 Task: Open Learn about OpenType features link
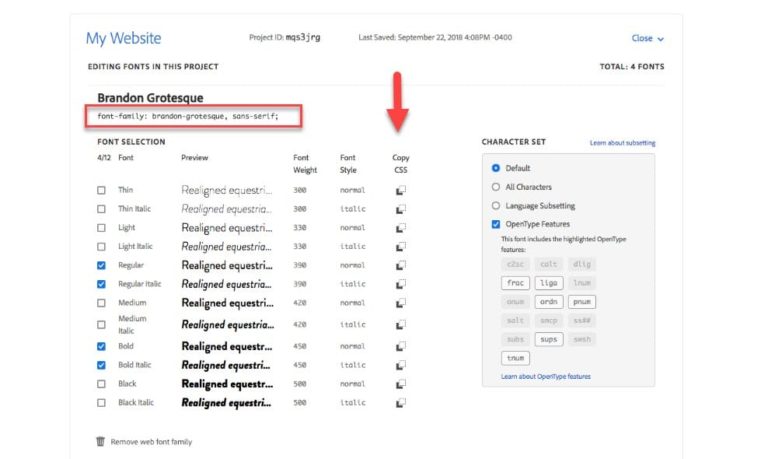pos(546,377)
